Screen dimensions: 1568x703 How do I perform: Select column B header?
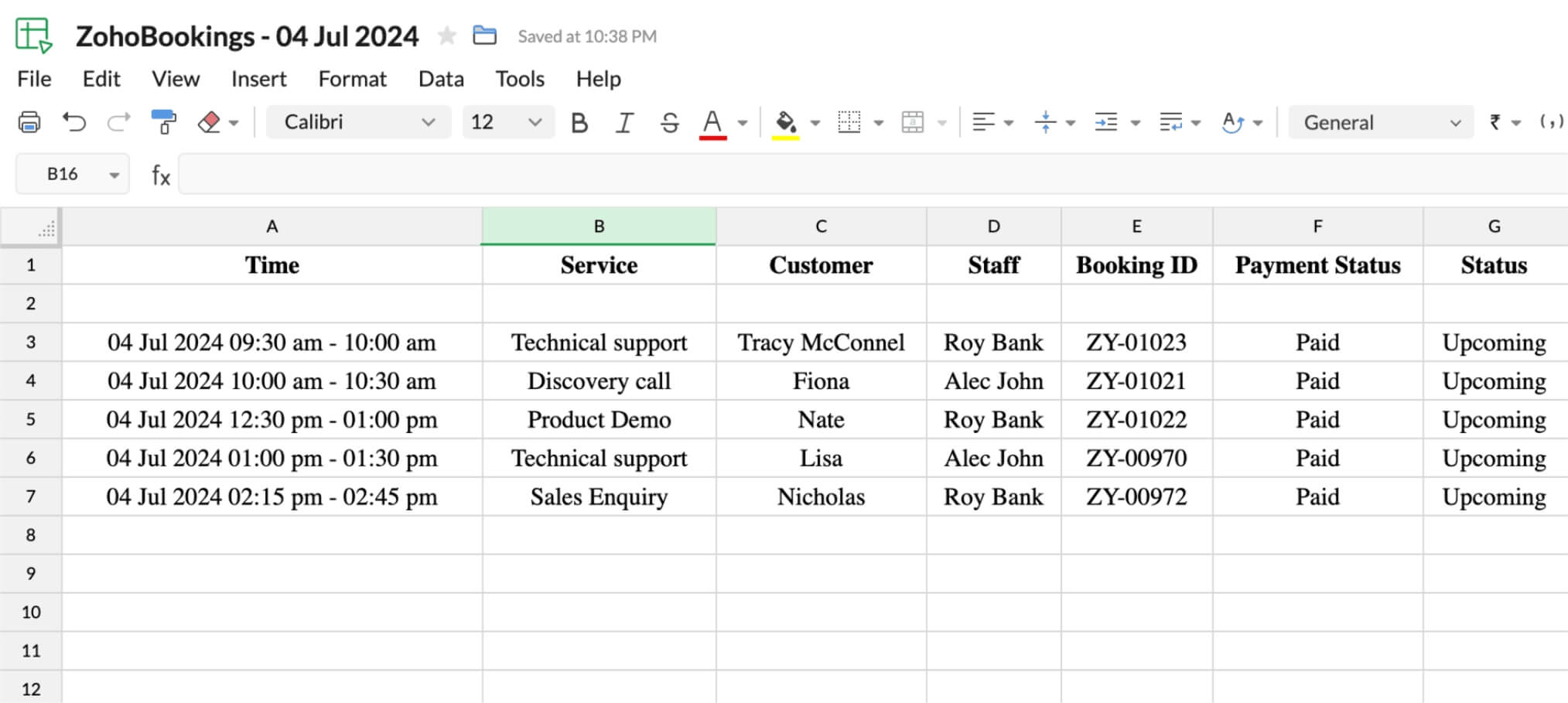point(599,226)
